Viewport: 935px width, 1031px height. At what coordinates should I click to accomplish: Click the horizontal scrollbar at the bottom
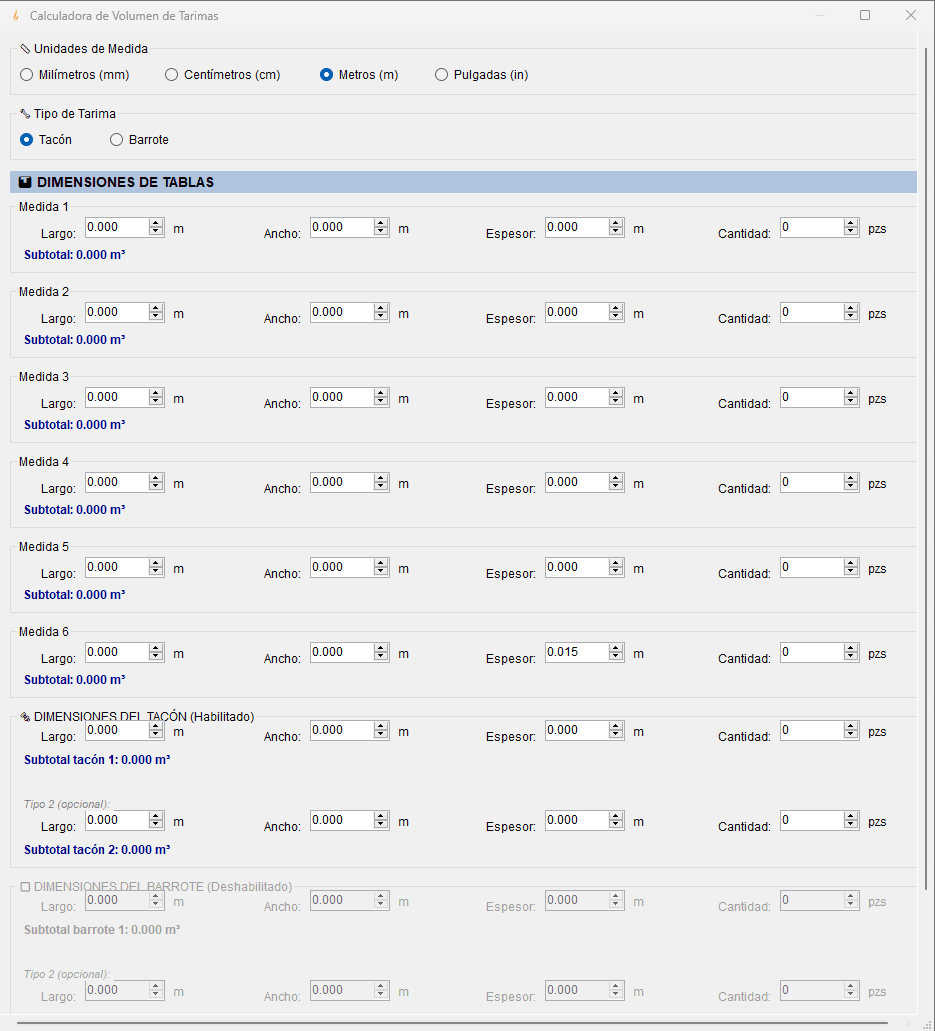pos(452,1023)
